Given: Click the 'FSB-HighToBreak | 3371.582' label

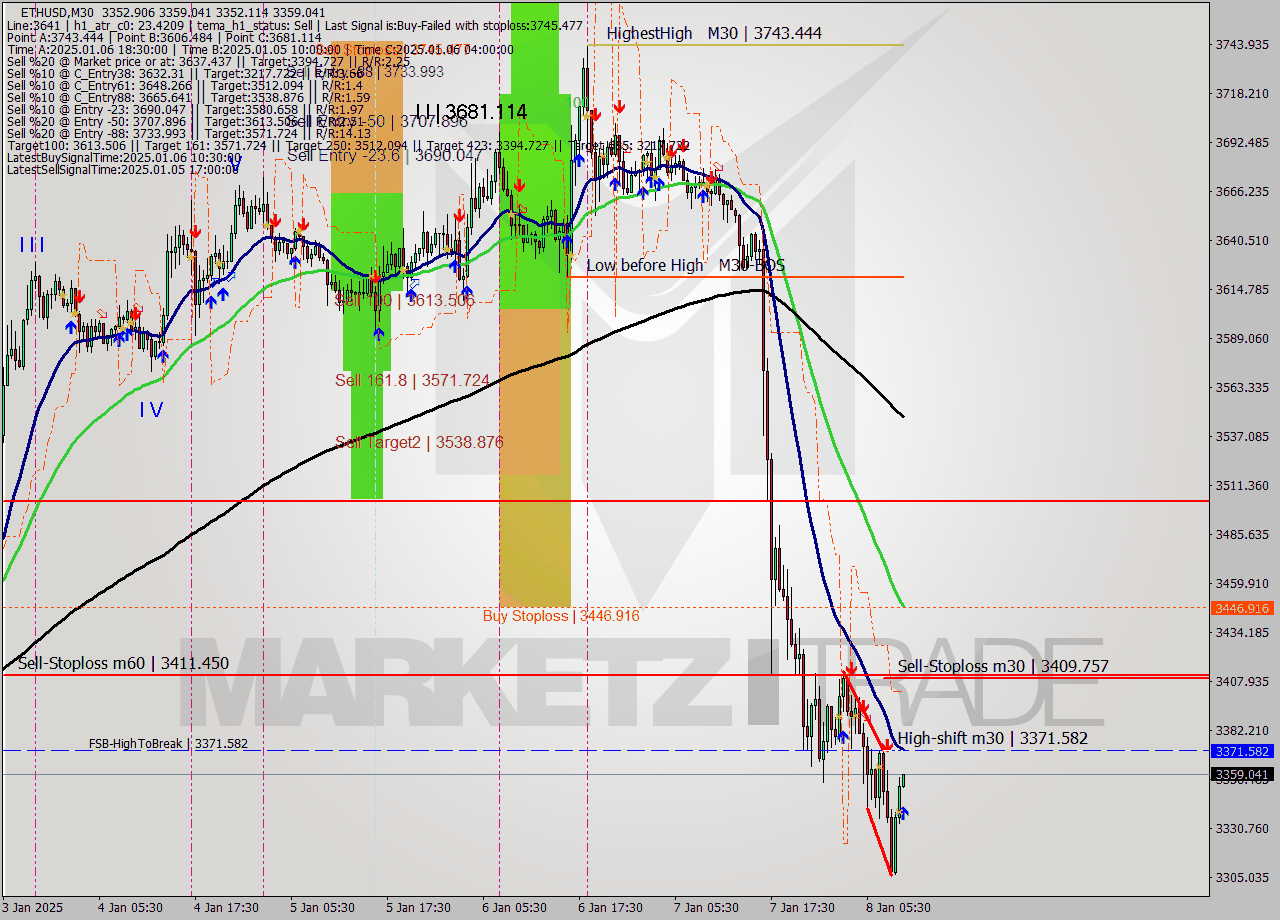Looking at the screenshot, I should pos(168,744).
